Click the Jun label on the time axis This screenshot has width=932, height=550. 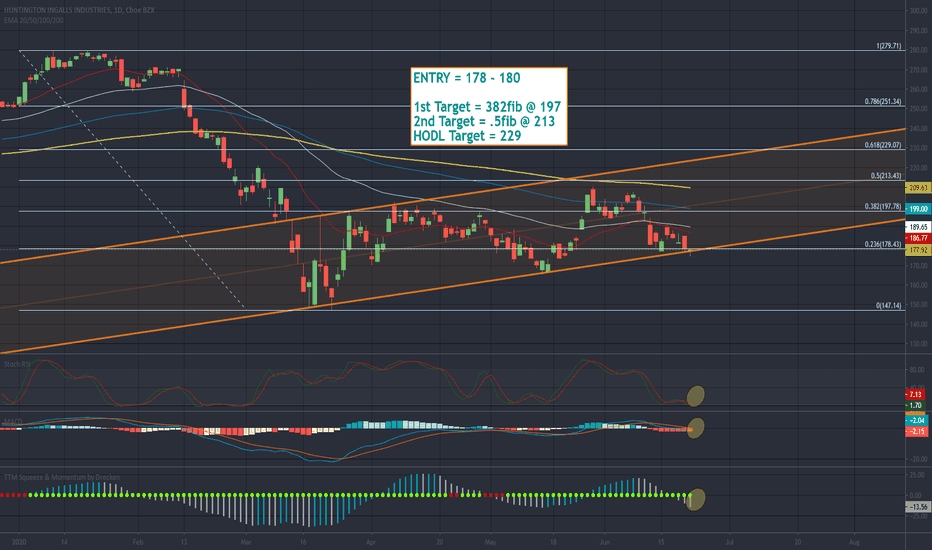click(x=604, y=542)
